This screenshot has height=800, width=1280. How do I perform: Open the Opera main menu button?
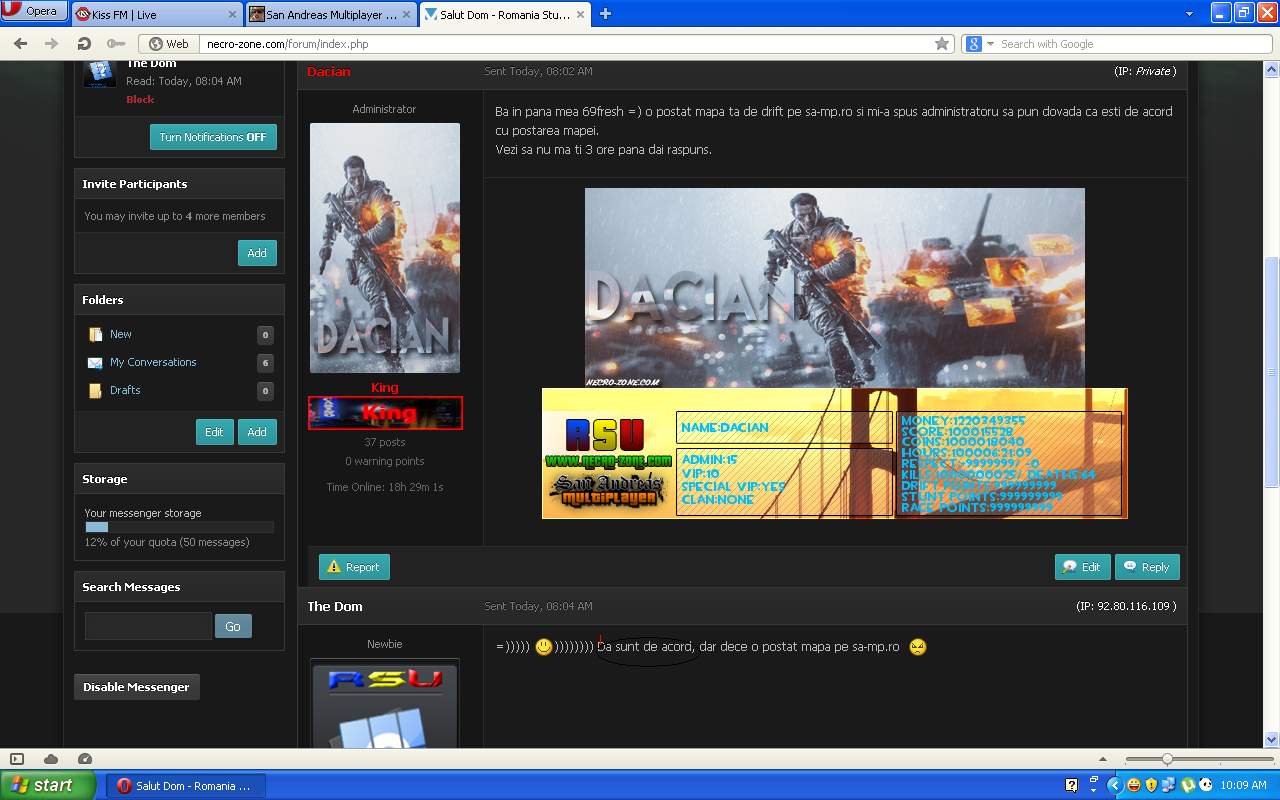[x=35, y=12]
